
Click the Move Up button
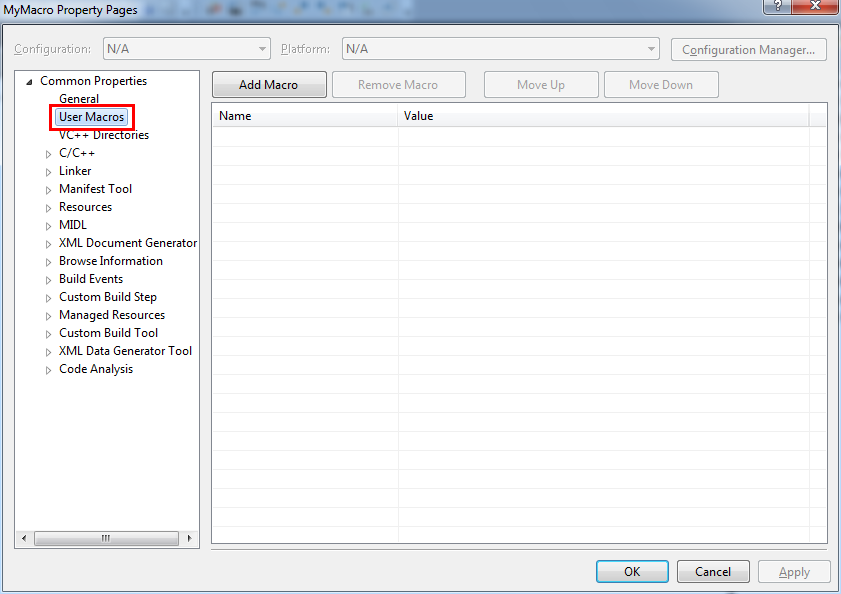point(541,85)
